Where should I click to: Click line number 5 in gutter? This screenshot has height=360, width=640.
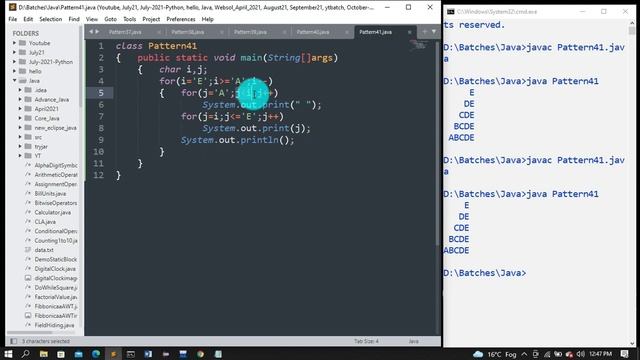101,93
